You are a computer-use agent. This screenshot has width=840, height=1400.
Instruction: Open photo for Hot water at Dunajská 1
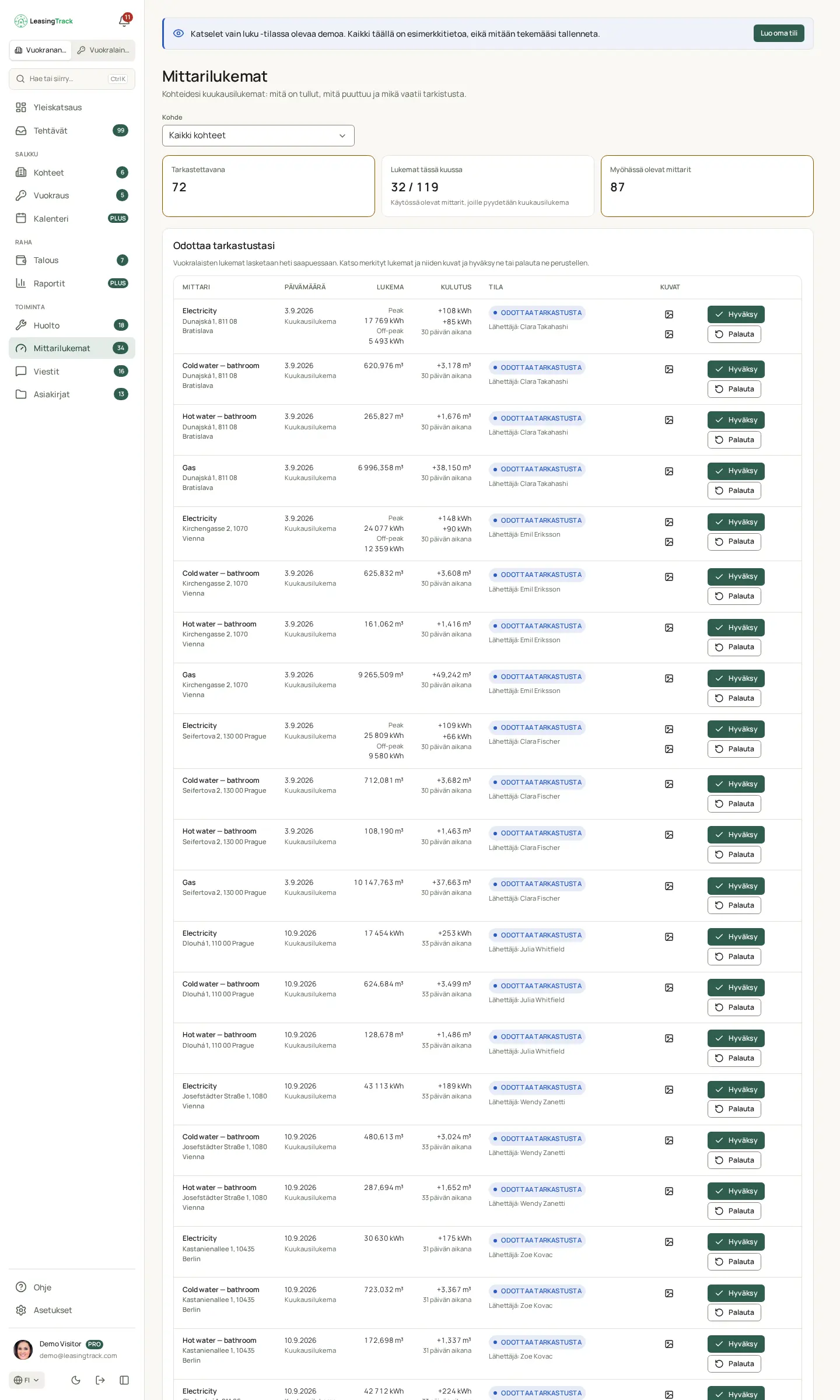(x=669, y=420)
